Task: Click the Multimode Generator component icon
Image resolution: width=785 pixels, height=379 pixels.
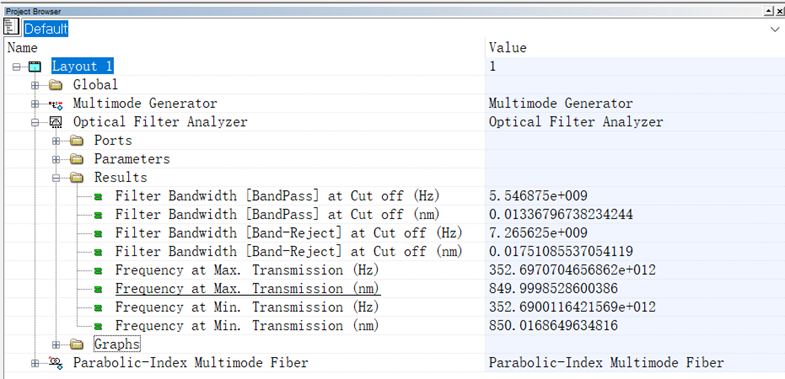Action: tap(56, 104)
